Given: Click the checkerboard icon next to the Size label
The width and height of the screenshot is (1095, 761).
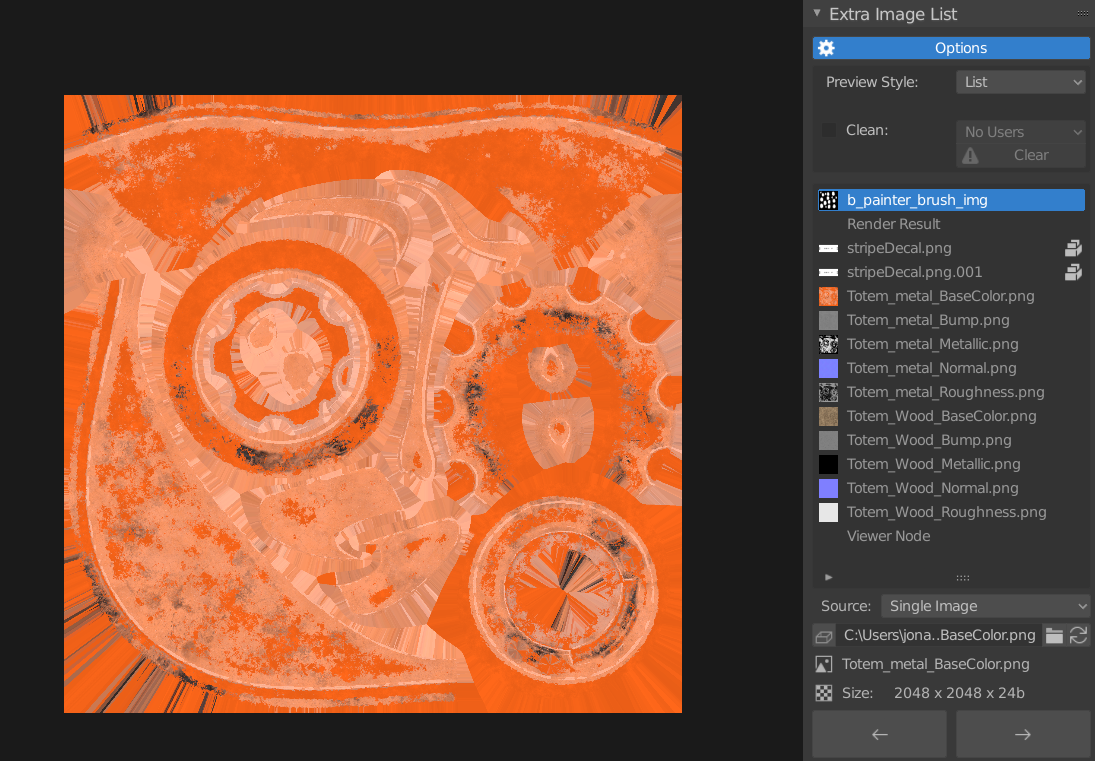Looking at the screenshot, I should (823, 692).
